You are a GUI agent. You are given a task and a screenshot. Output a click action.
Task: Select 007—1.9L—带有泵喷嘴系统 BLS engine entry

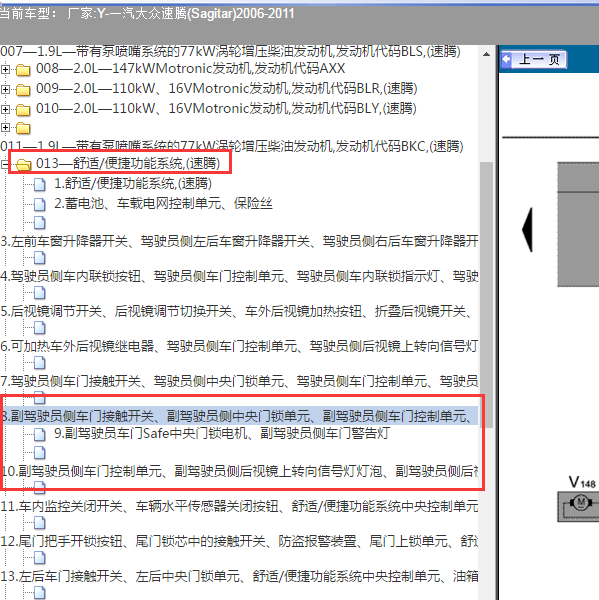230,51
